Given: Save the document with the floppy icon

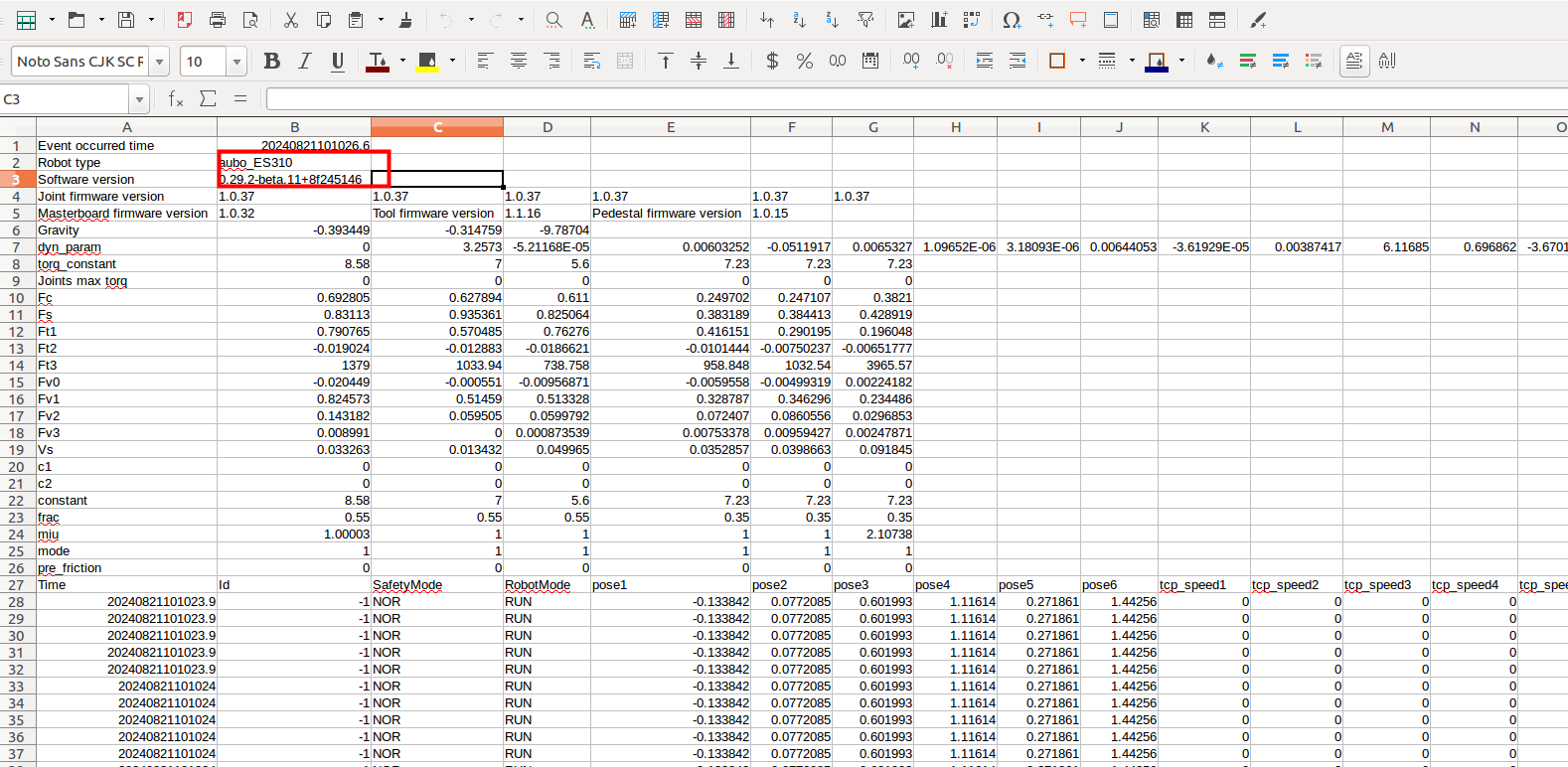Looking at the screenshot, I should tap(126, 20).
